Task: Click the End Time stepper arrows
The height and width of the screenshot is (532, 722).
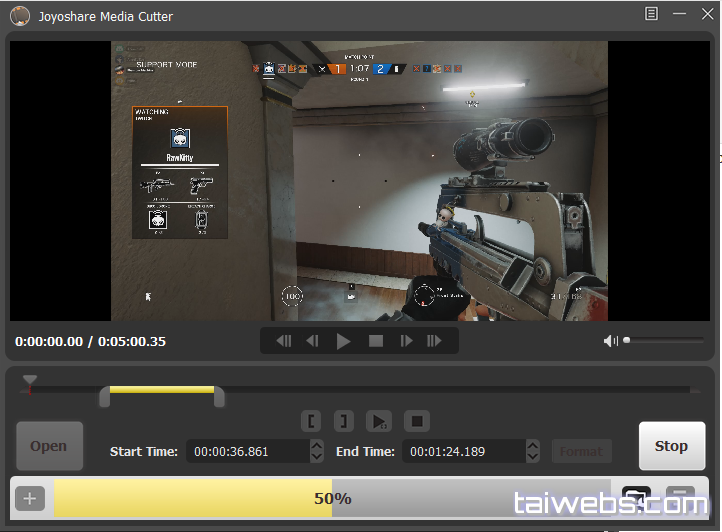Action: (533, 451)
